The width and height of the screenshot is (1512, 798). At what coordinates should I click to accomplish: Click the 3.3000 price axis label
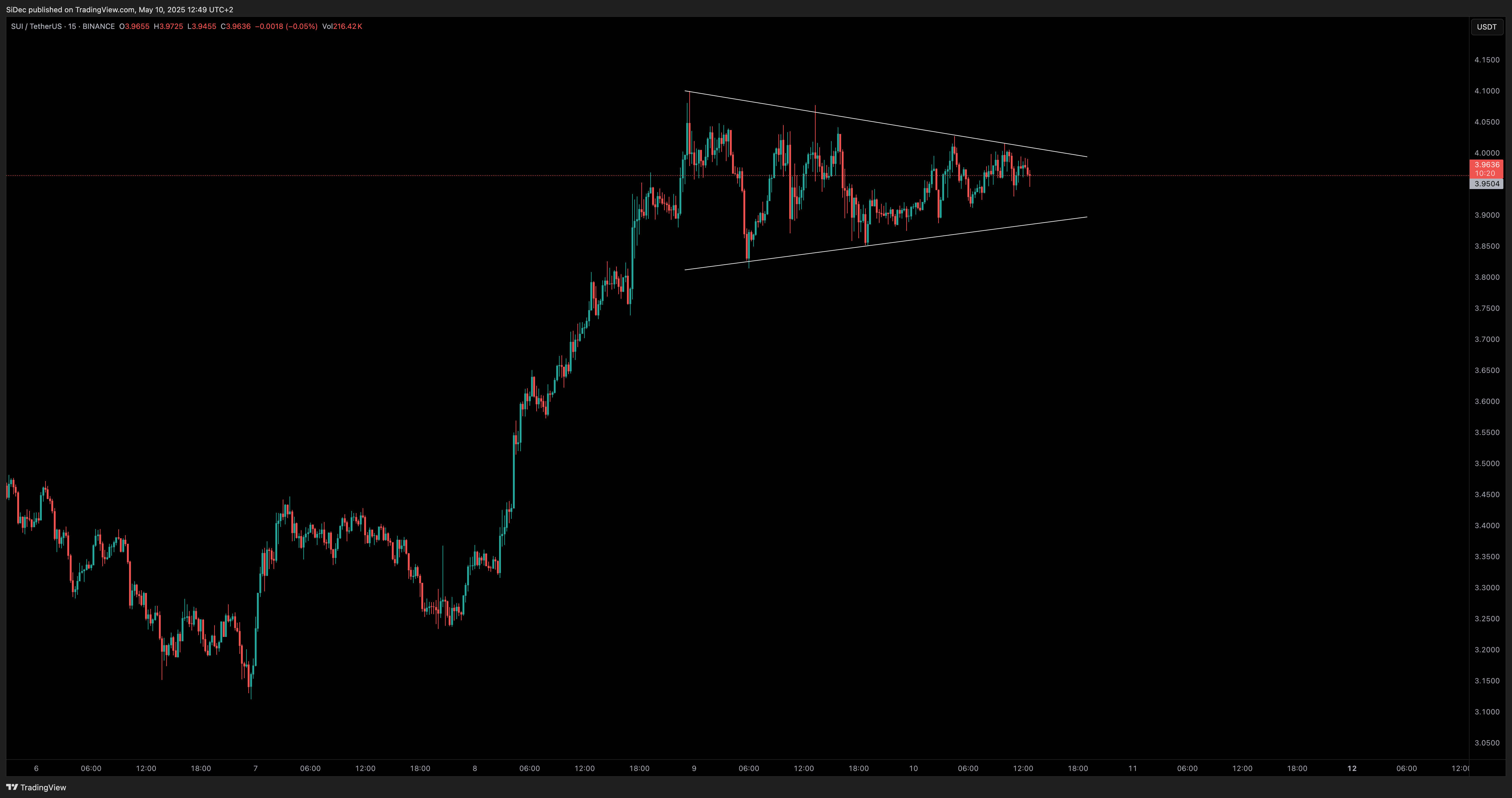(1487, 588)
